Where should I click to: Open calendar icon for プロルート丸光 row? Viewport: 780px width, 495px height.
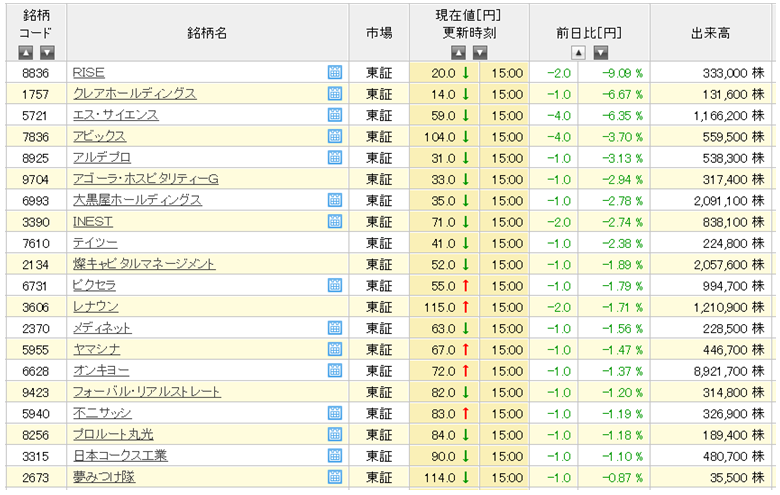coord(335,434)
